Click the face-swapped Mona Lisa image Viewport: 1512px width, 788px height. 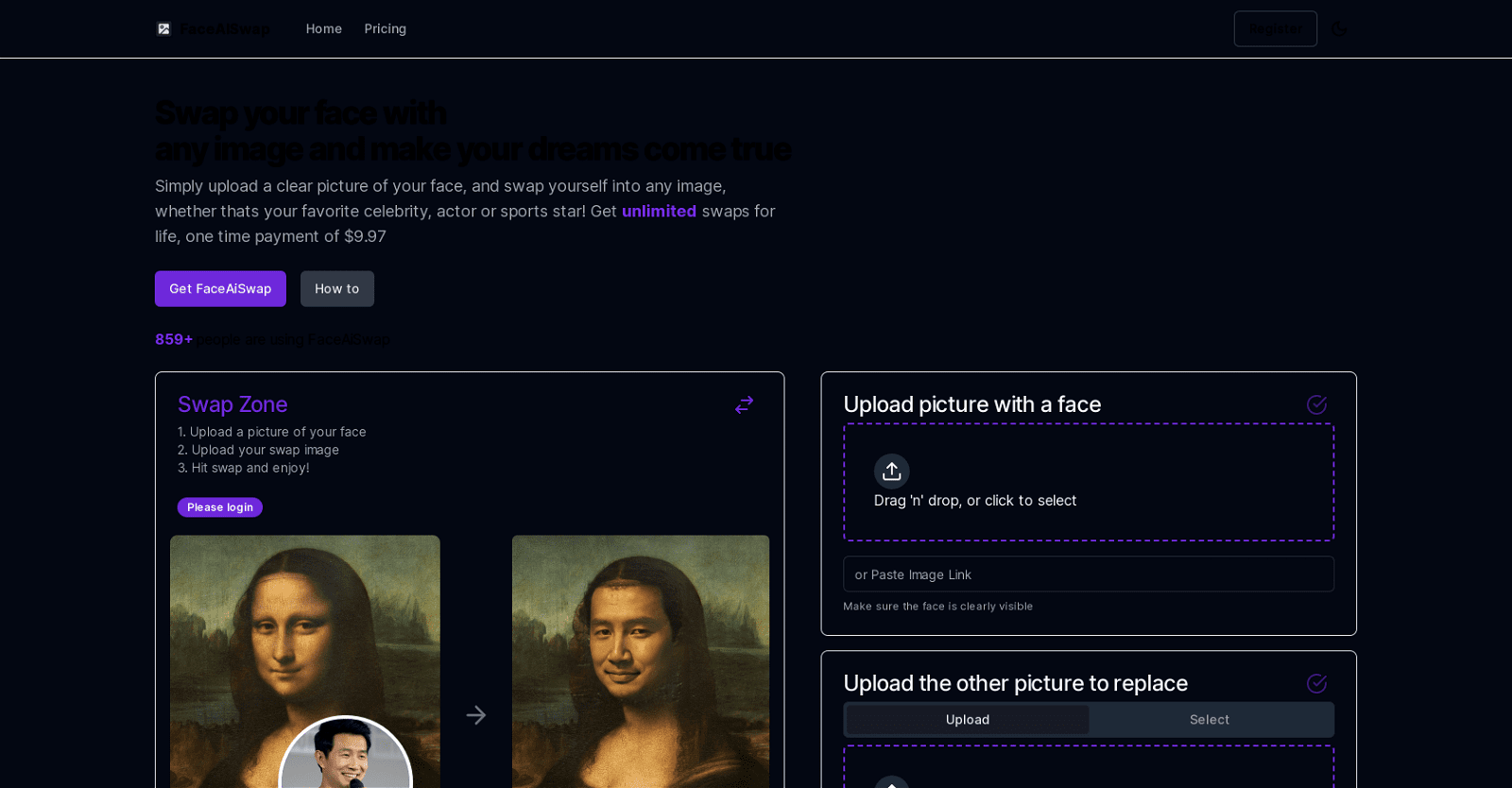click(640, 661)
